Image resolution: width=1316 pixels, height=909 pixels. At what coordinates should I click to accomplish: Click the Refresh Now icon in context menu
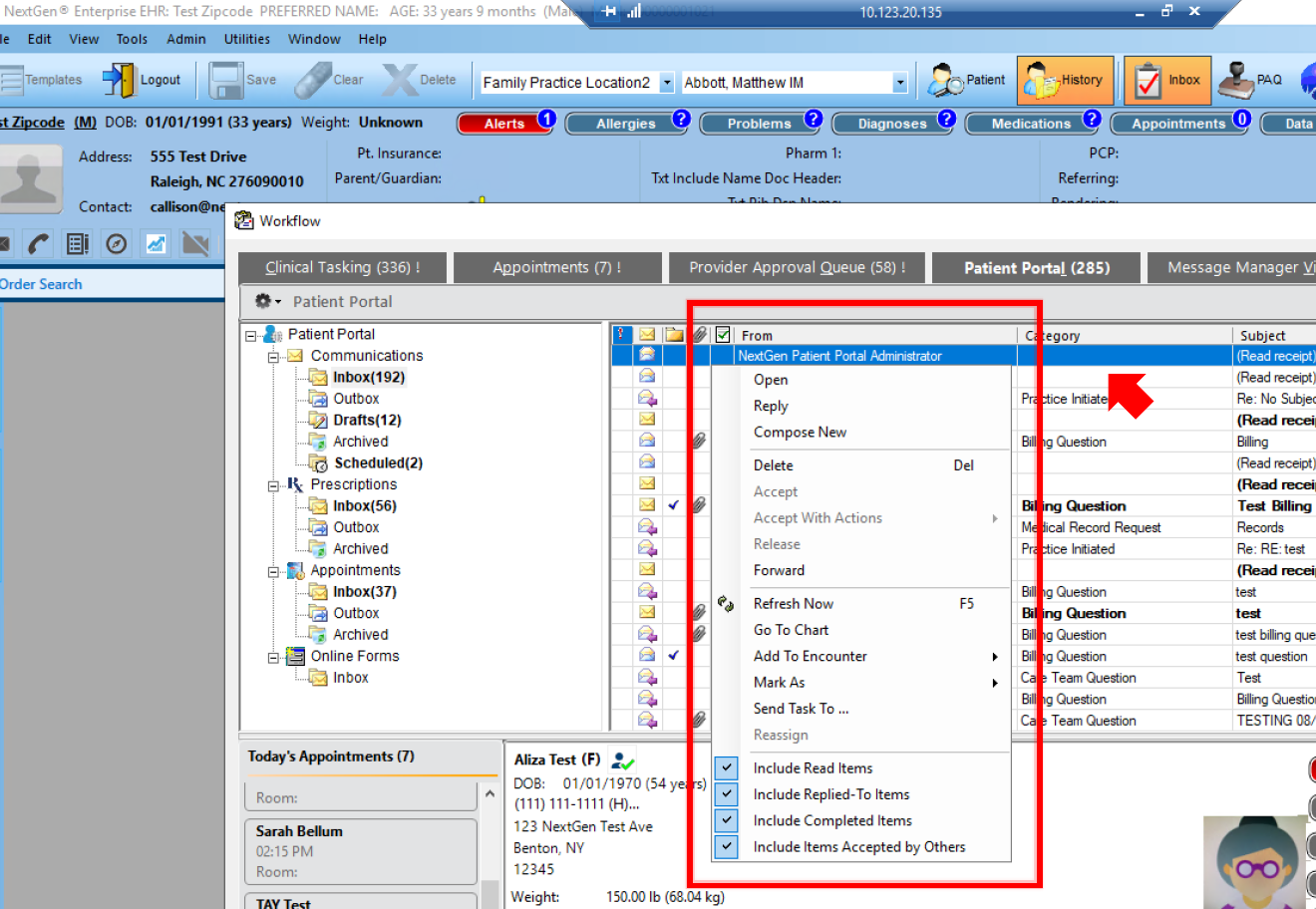726,604
